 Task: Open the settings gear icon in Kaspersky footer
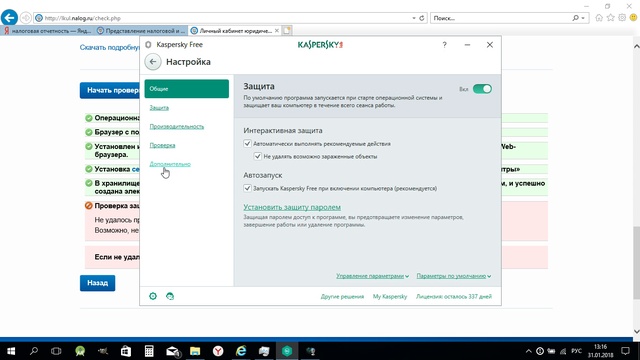click(153, 296)
